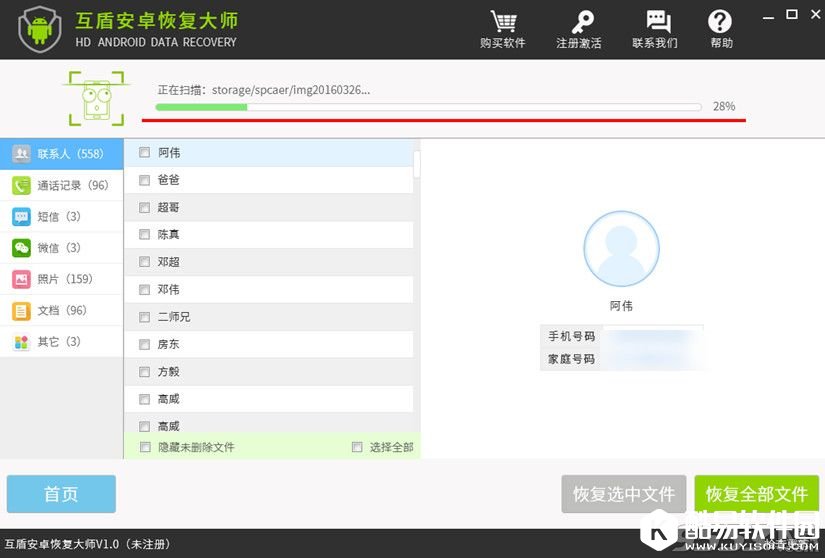Select contact name 阿伟 in list

click(x=169, y=153)
